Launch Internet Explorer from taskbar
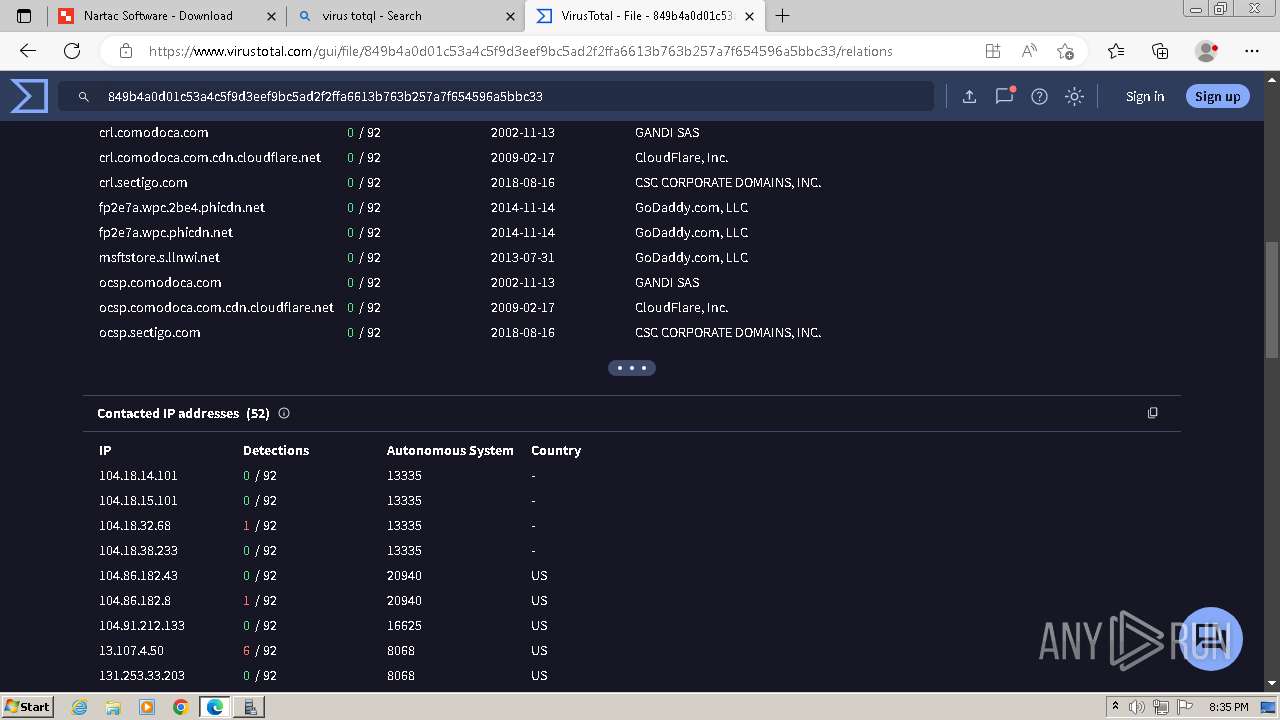The height and width of the screenshot is (720, 1280). click(80, 706)
